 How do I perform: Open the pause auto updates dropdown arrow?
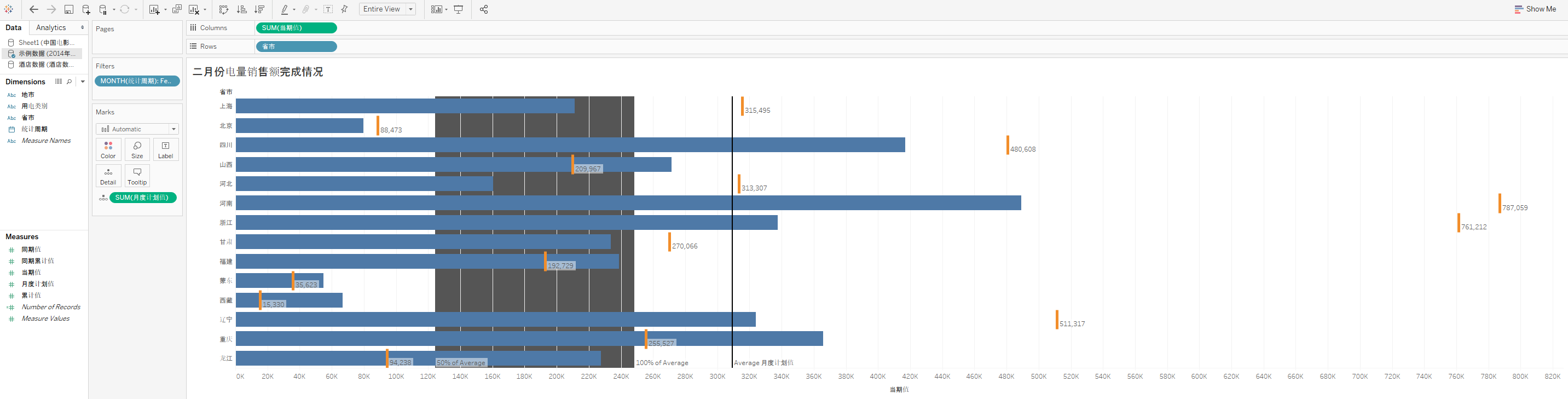[114, 9]
